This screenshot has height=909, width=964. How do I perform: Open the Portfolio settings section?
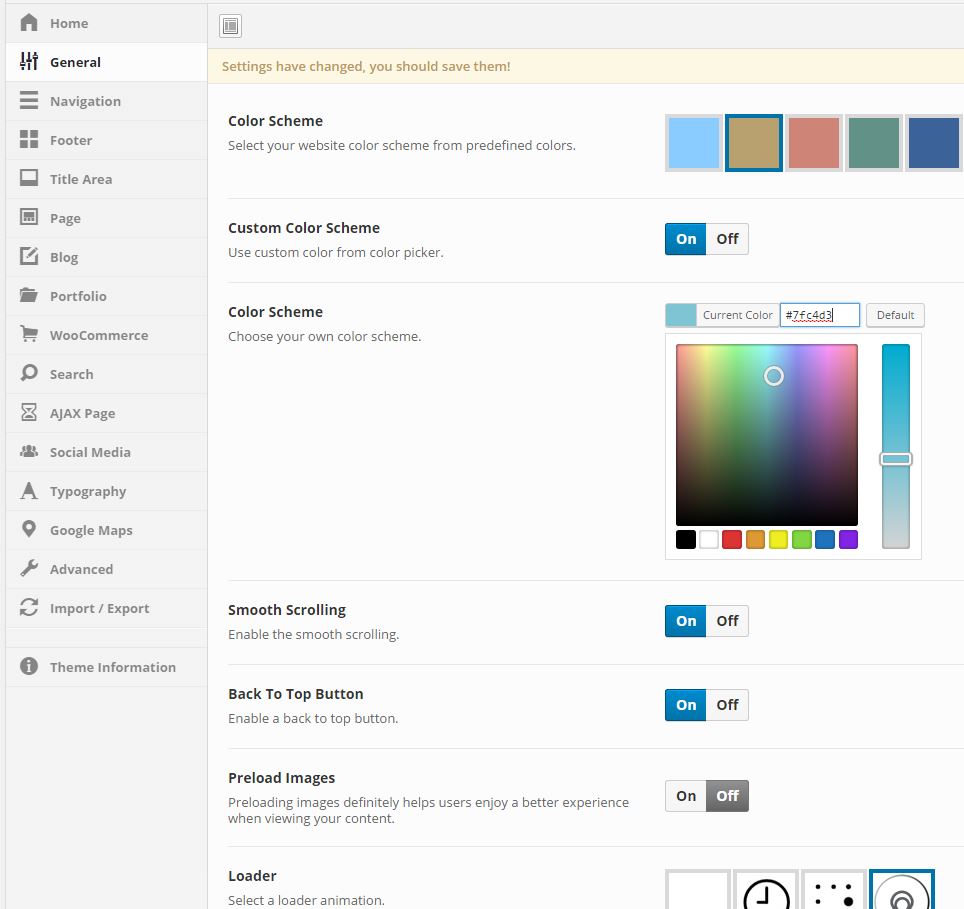(78, 296)
